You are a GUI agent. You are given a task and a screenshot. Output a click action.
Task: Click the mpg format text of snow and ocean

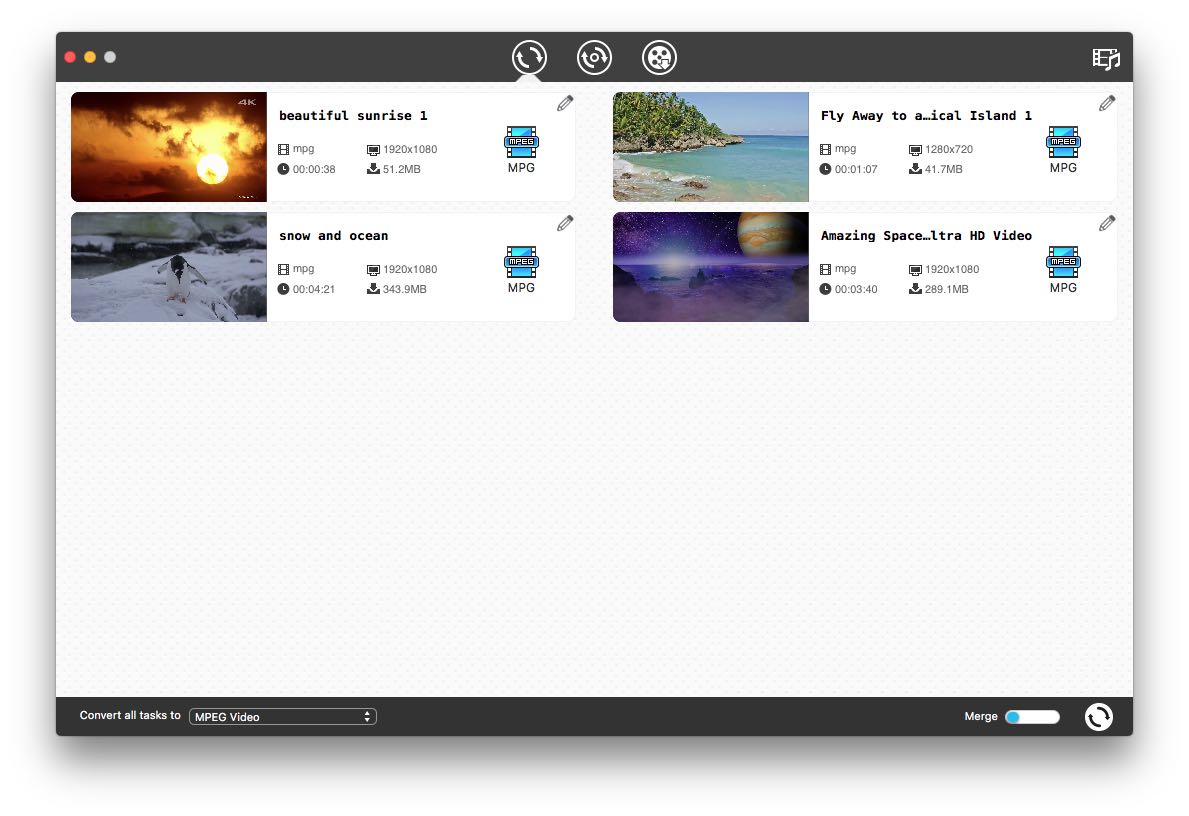click(303, 268)
